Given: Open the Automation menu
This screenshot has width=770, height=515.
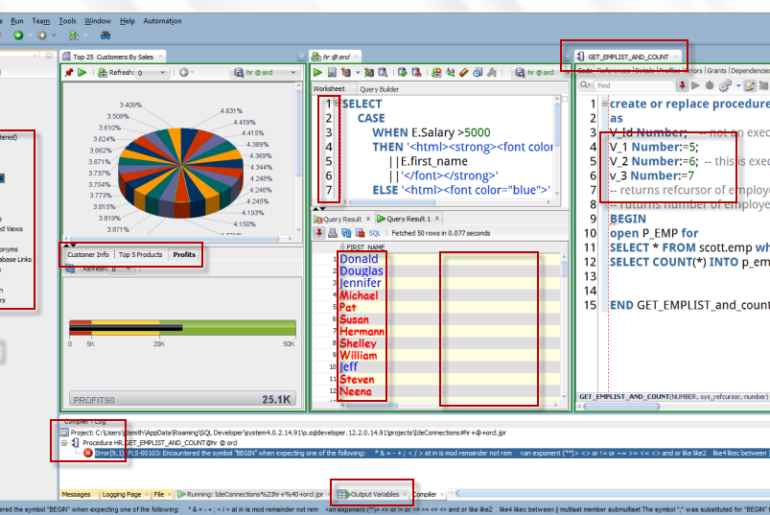Looking at the screenshot, I should [x=162, y=21].
